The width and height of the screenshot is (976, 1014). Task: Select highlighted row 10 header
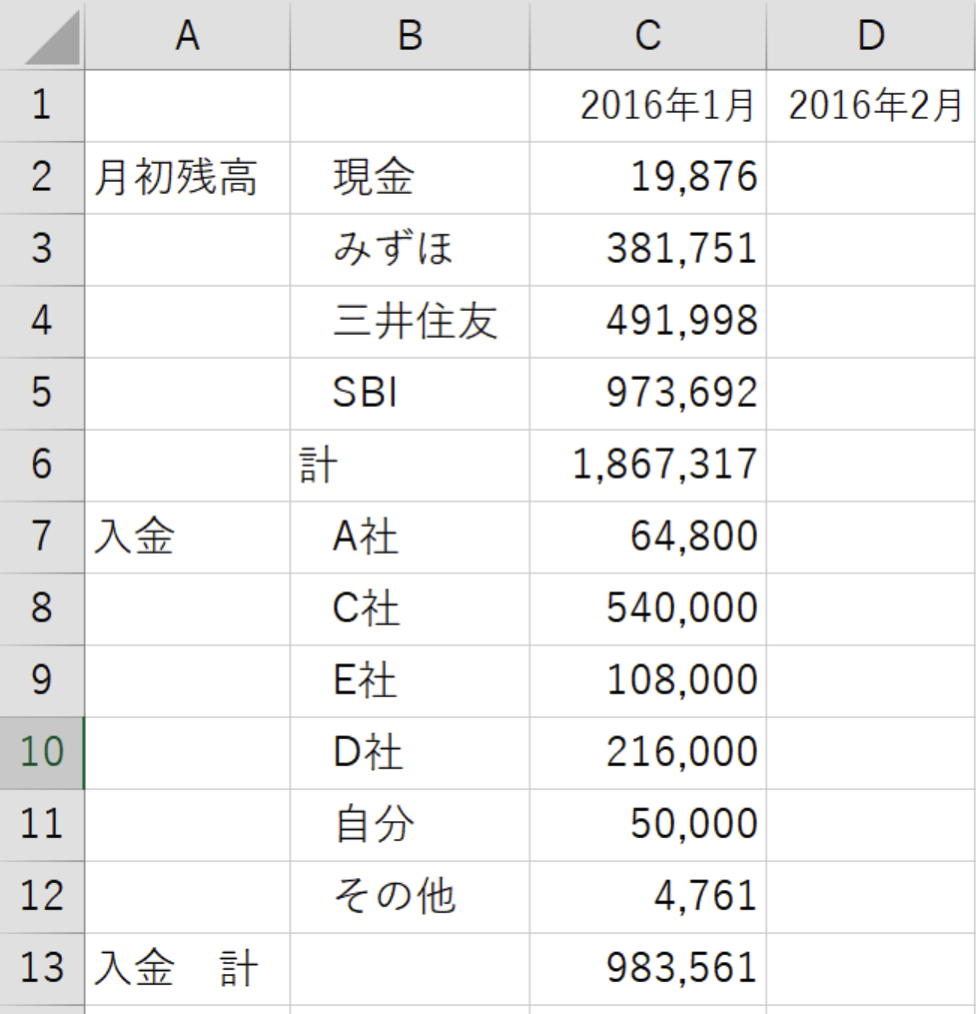[42, 753]
